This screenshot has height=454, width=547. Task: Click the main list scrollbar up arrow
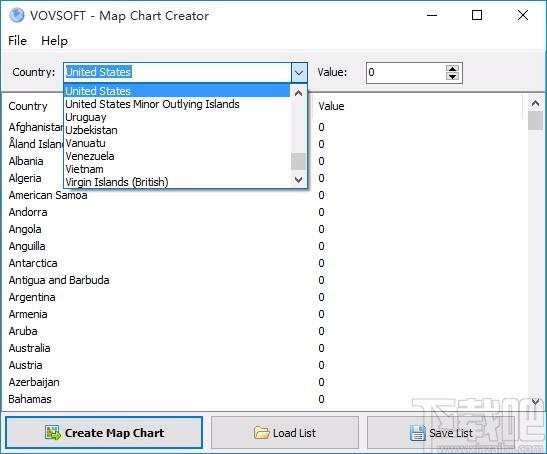click(535, 103)
